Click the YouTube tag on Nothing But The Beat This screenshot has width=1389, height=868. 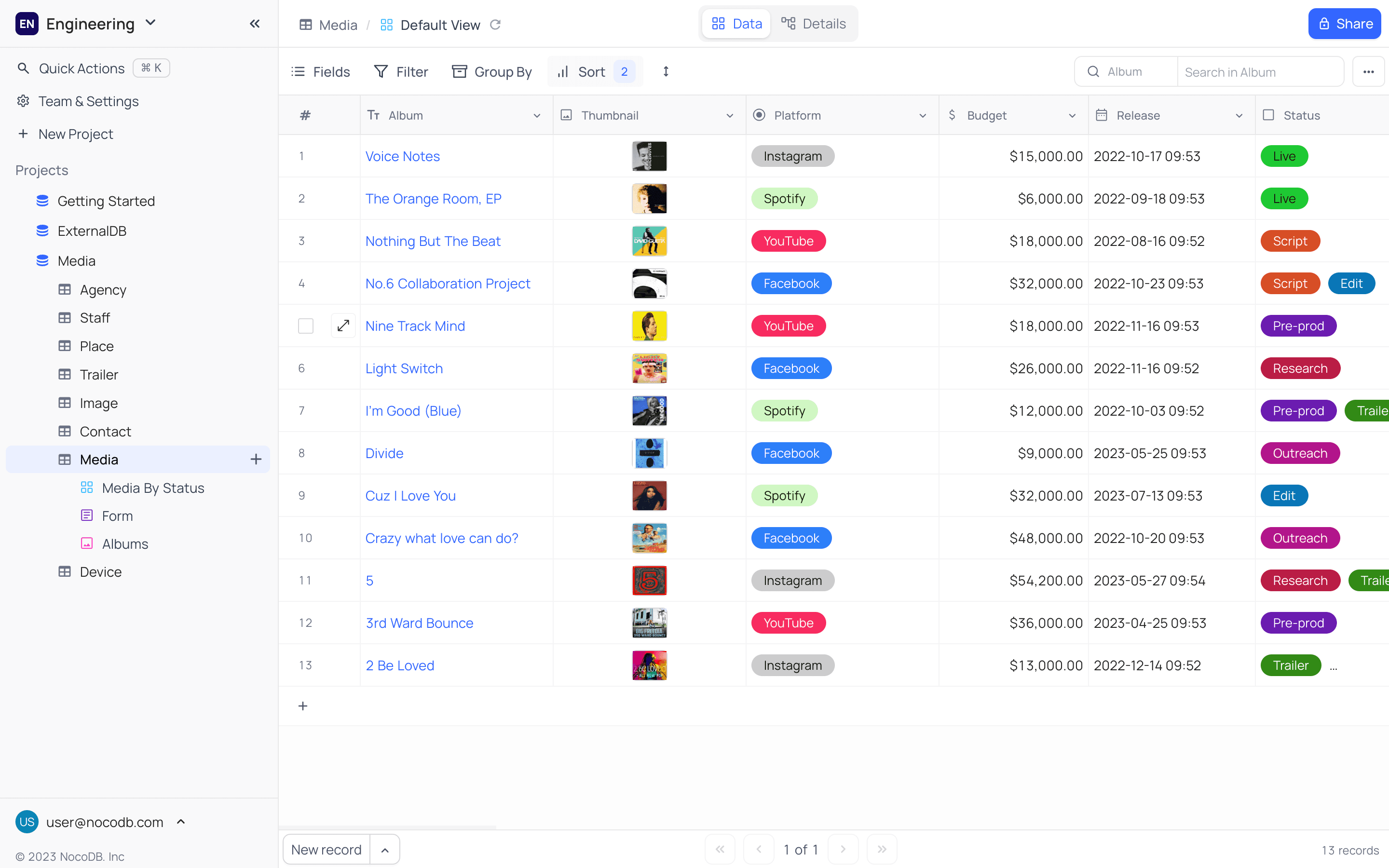788,241
